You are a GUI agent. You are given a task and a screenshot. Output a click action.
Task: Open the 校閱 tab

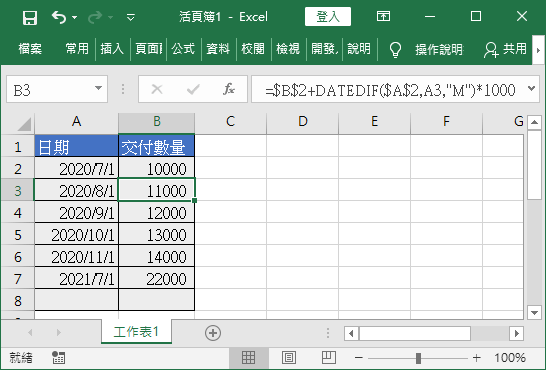coord(253,49)
